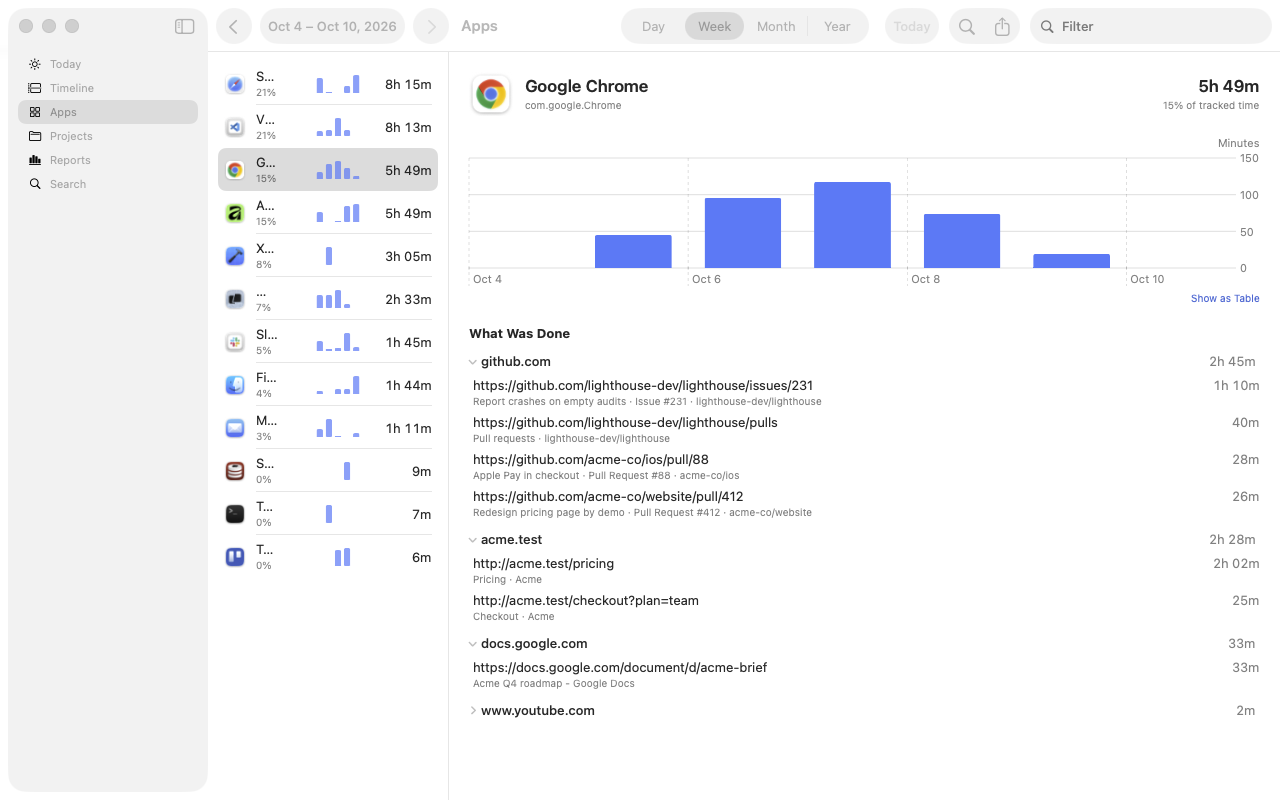Viewport: 1280px width, 800px height.
Task: Select the lighthouse/pulls URL row
Action: click(x=864, y=429)
